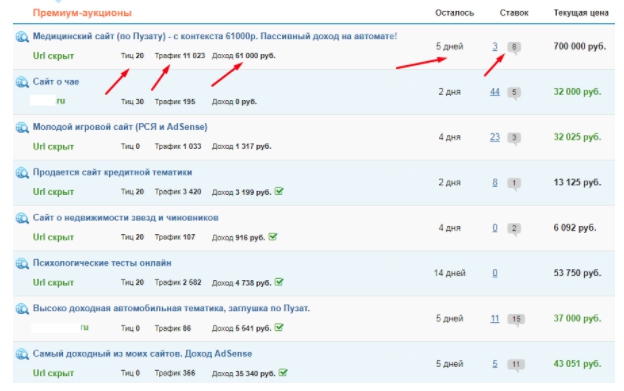Click price 32 025 руб.
The width and height of the screenshot is (624, 391).
[577, 137]
